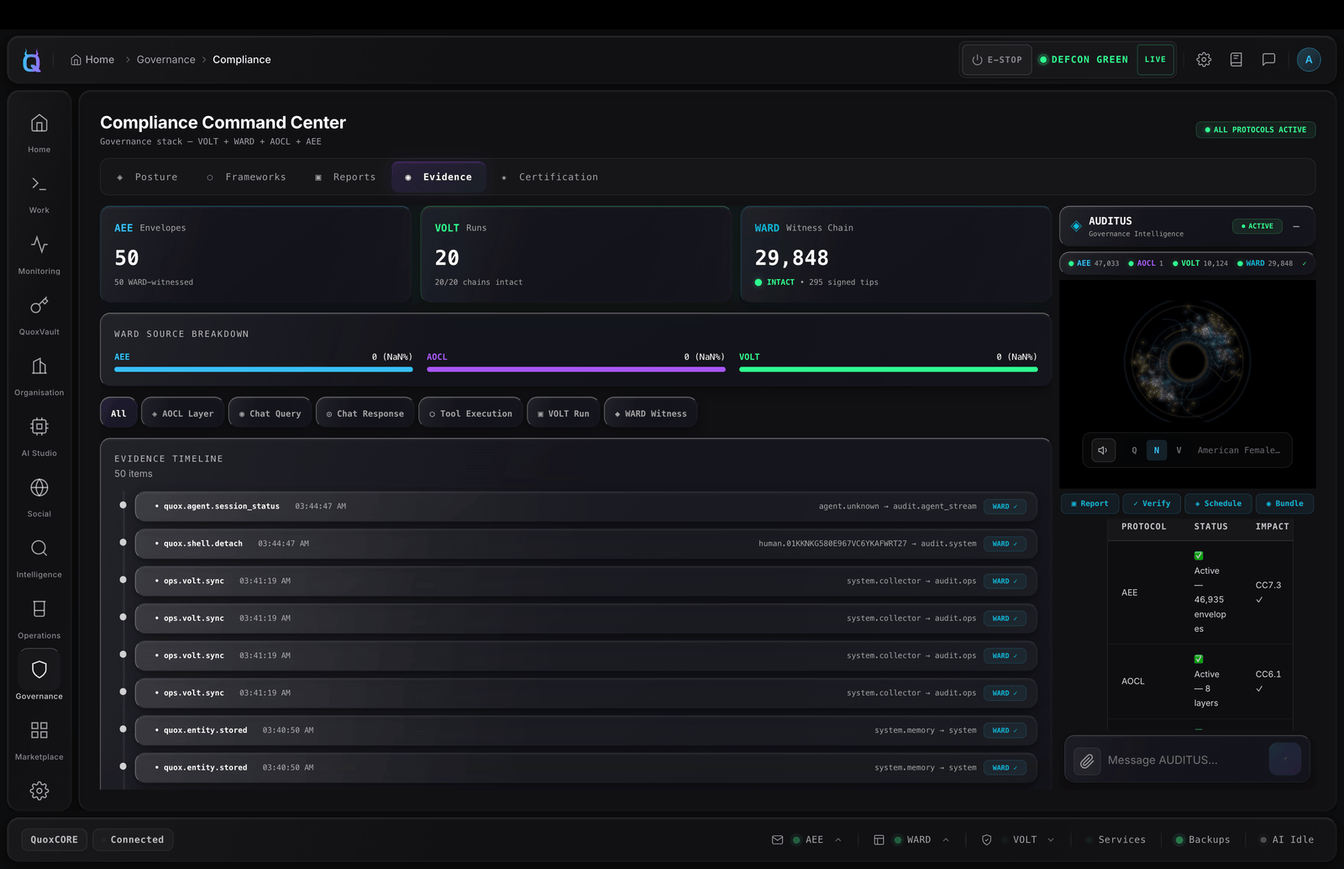
Task: Mute AUDITUS with the speaker button
Action: [x=1103, y=450]
